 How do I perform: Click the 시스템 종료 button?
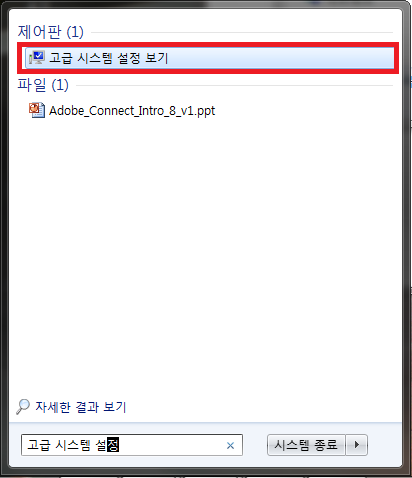[x=306, y=445]
